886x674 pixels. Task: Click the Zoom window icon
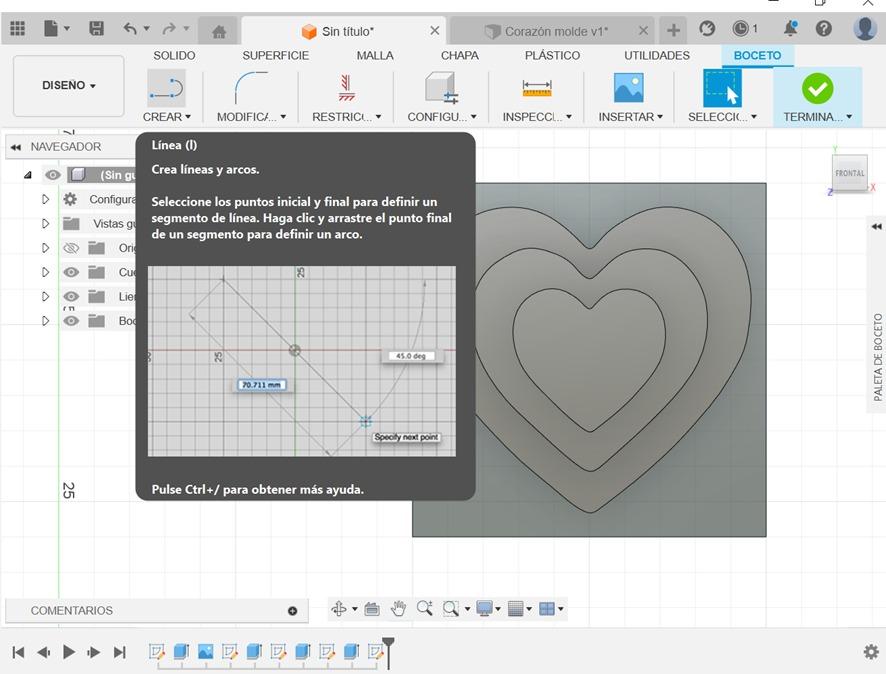[x=450, y=608]
